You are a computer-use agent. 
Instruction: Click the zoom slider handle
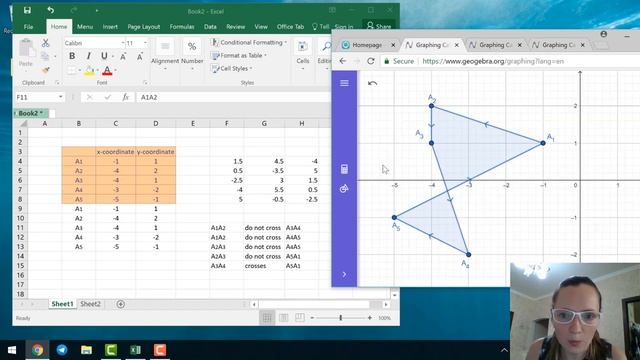(340, 318)
